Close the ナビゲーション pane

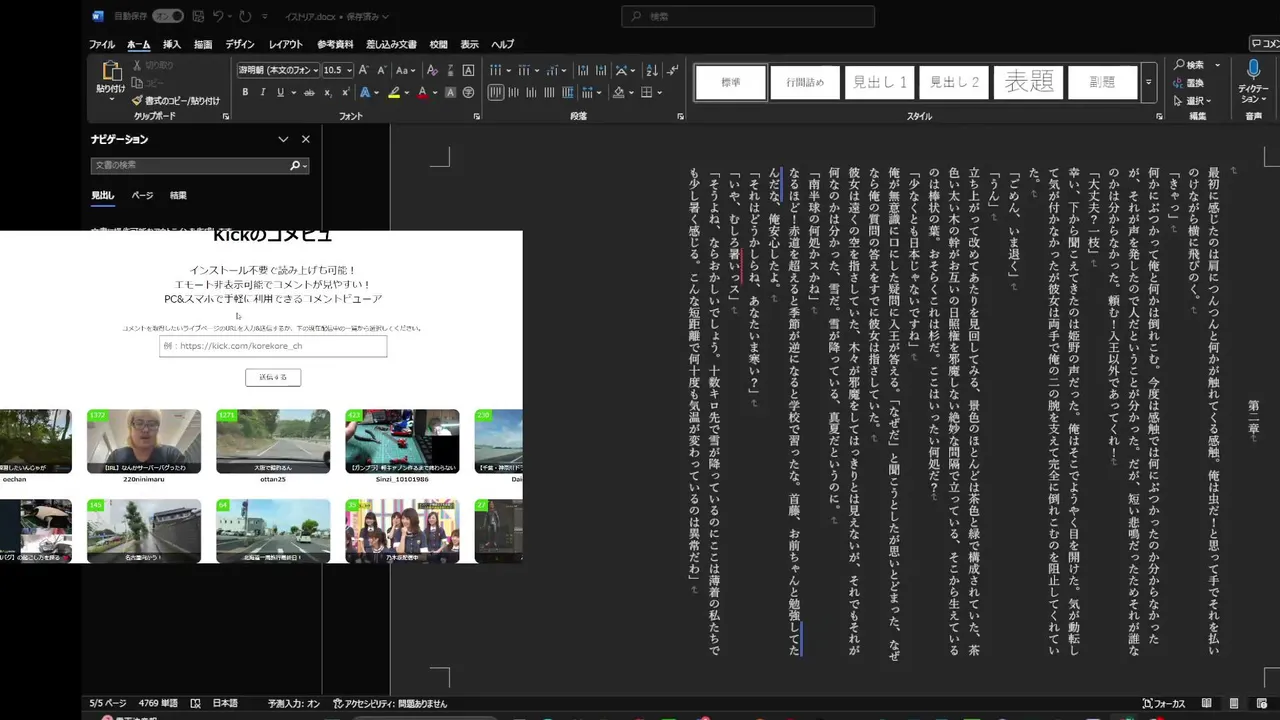point(306,139)
